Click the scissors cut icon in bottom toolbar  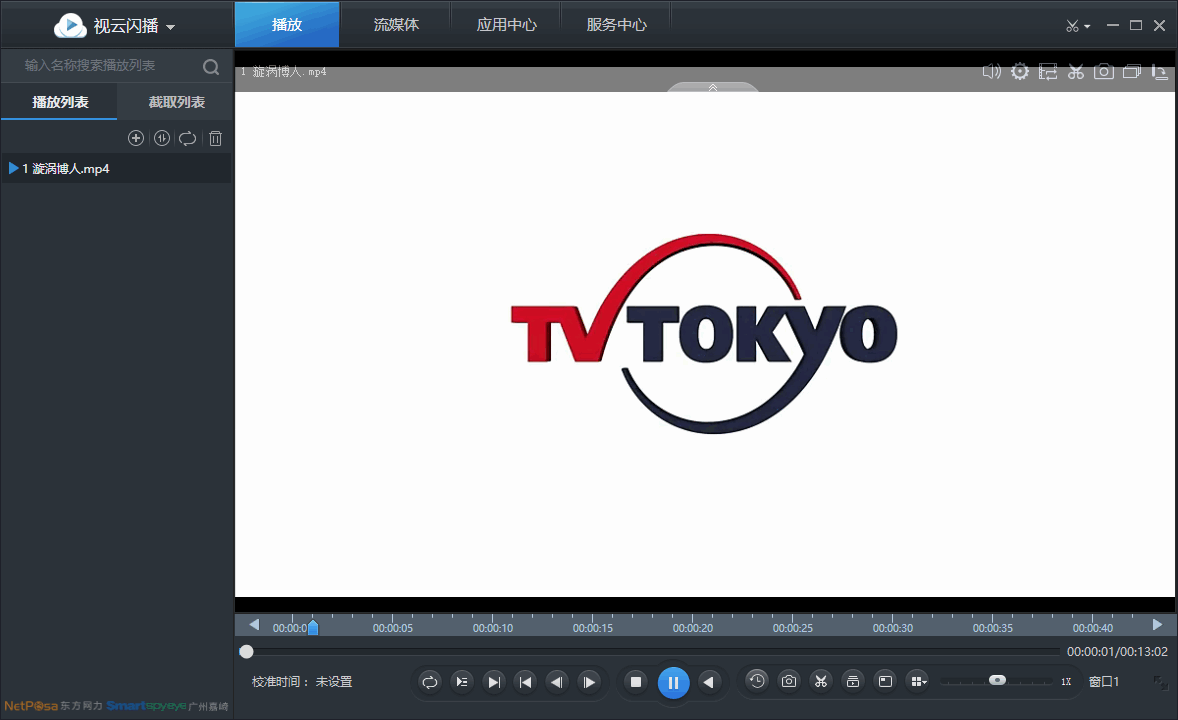point(821,681)
